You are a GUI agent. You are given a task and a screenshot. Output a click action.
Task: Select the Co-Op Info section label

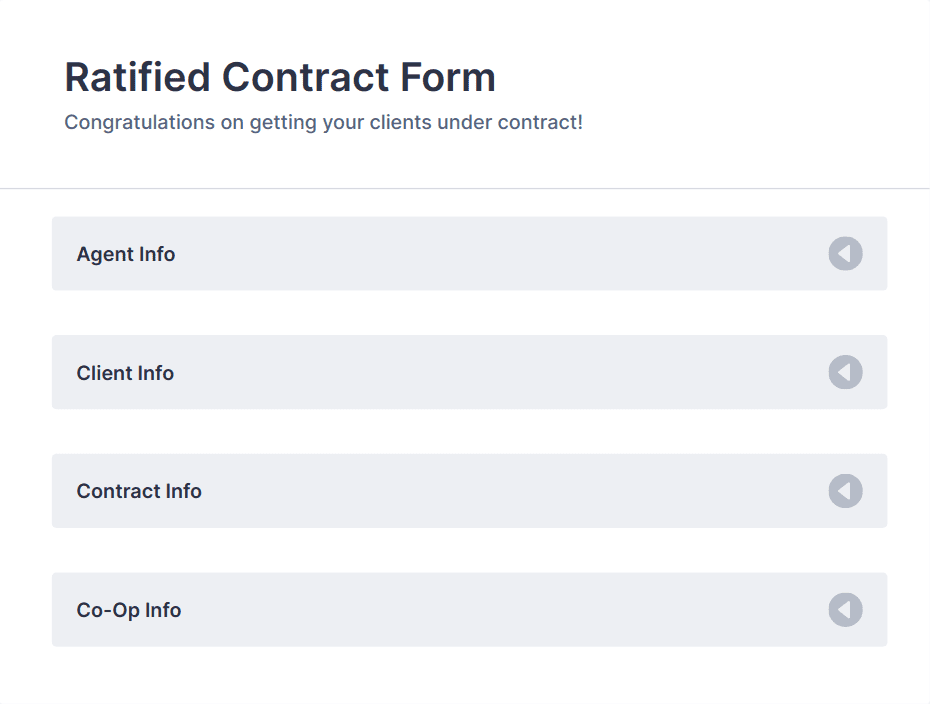point(128,610)
